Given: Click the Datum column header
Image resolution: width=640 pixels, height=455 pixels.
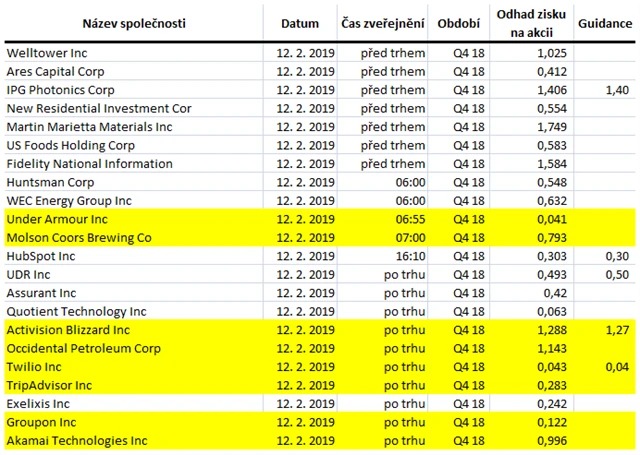Looking at the screenshot, I should pyautogui.click(x=300, y=23).
